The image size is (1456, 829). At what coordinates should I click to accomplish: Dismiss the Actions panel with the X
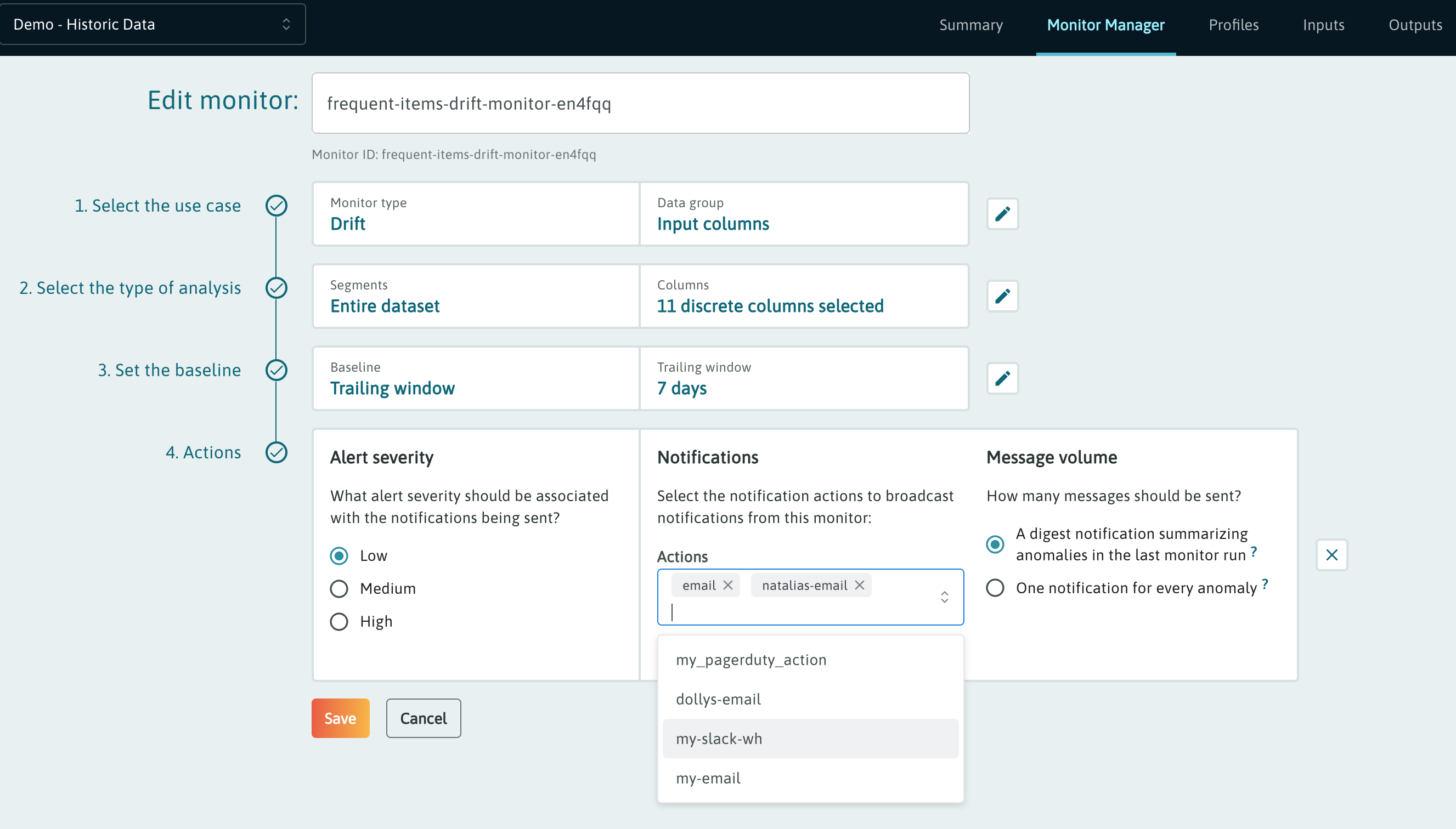pyautogui.click(x=1332, y=554)
